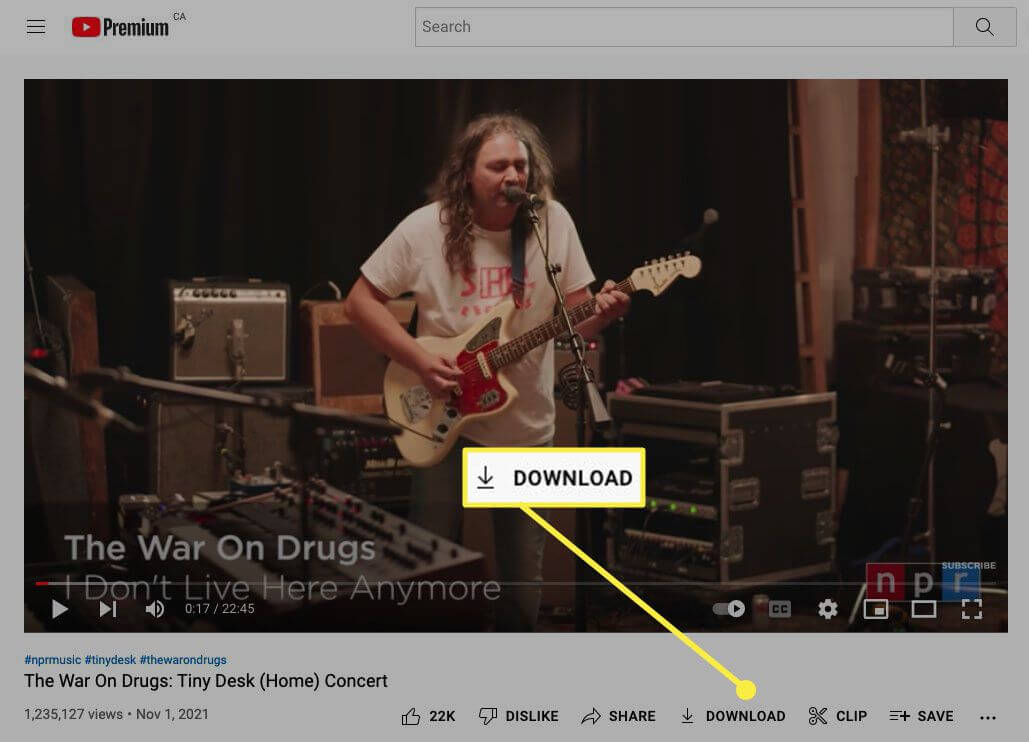The height and width of the screenshot is (742, 1029).
Task: Open more actions three-dot menu
Action: (x=988, y=717)
